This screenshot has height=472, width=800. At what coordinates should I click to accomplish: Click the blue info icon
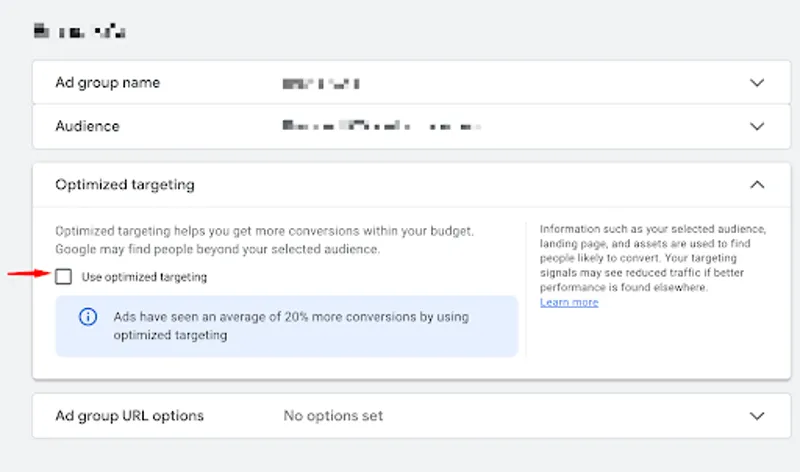tap(88, 317)
